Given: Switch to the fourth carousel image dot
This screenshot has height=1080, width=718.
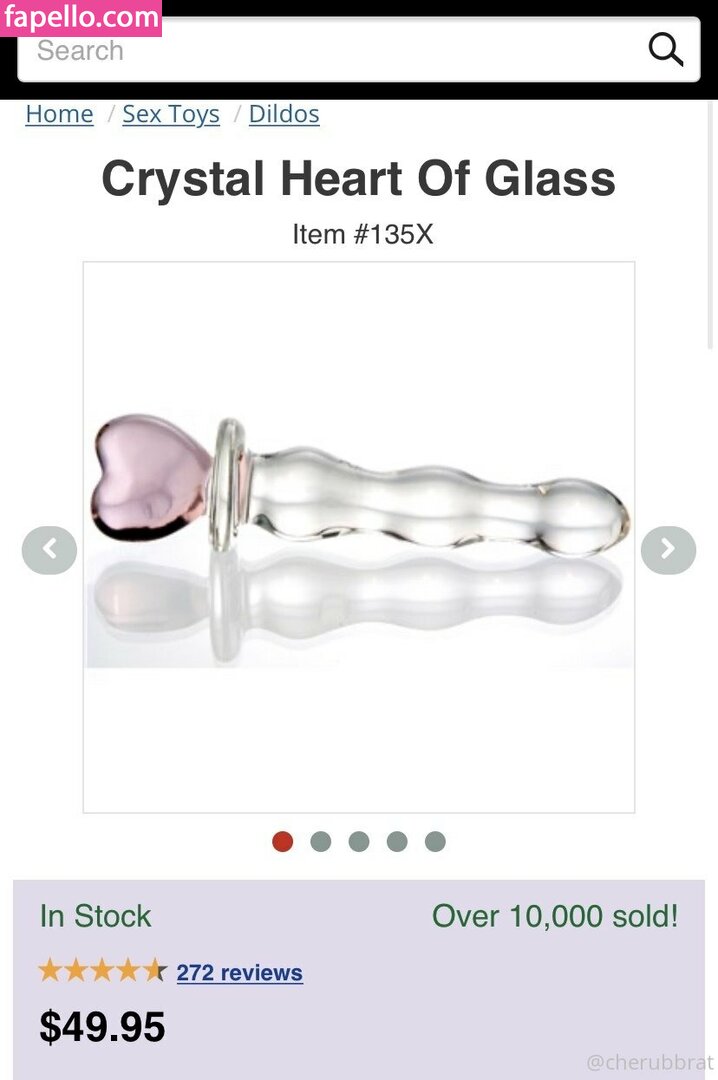Looking at the screenshot, I should point(397,841).
